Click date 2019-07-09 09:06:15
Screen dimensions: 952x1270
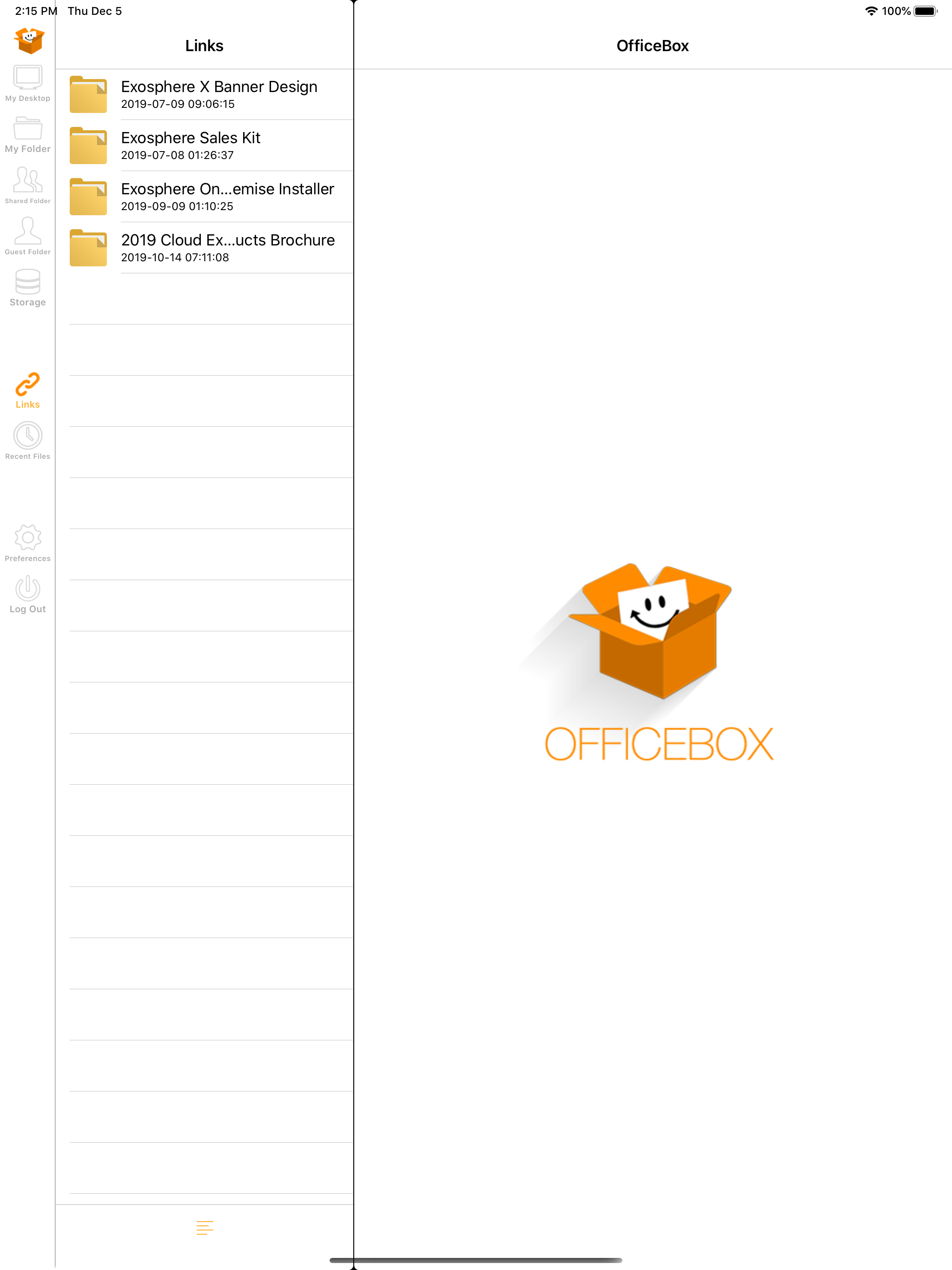click(178, 104)
